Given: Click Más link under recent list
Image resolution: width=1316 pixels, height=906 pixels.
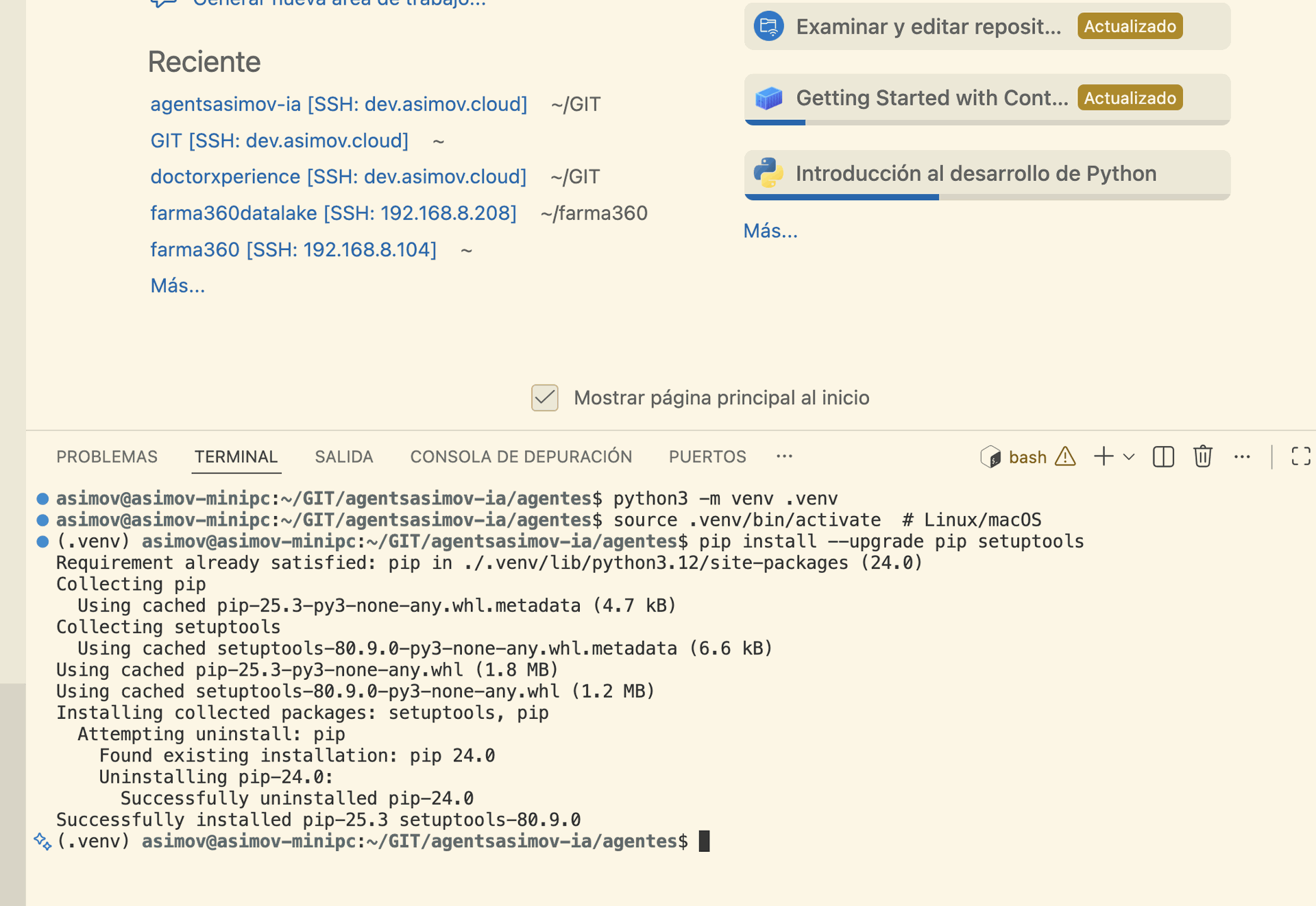Looking at the screenshot, I should pyautogui.click(x=178, y=286).
